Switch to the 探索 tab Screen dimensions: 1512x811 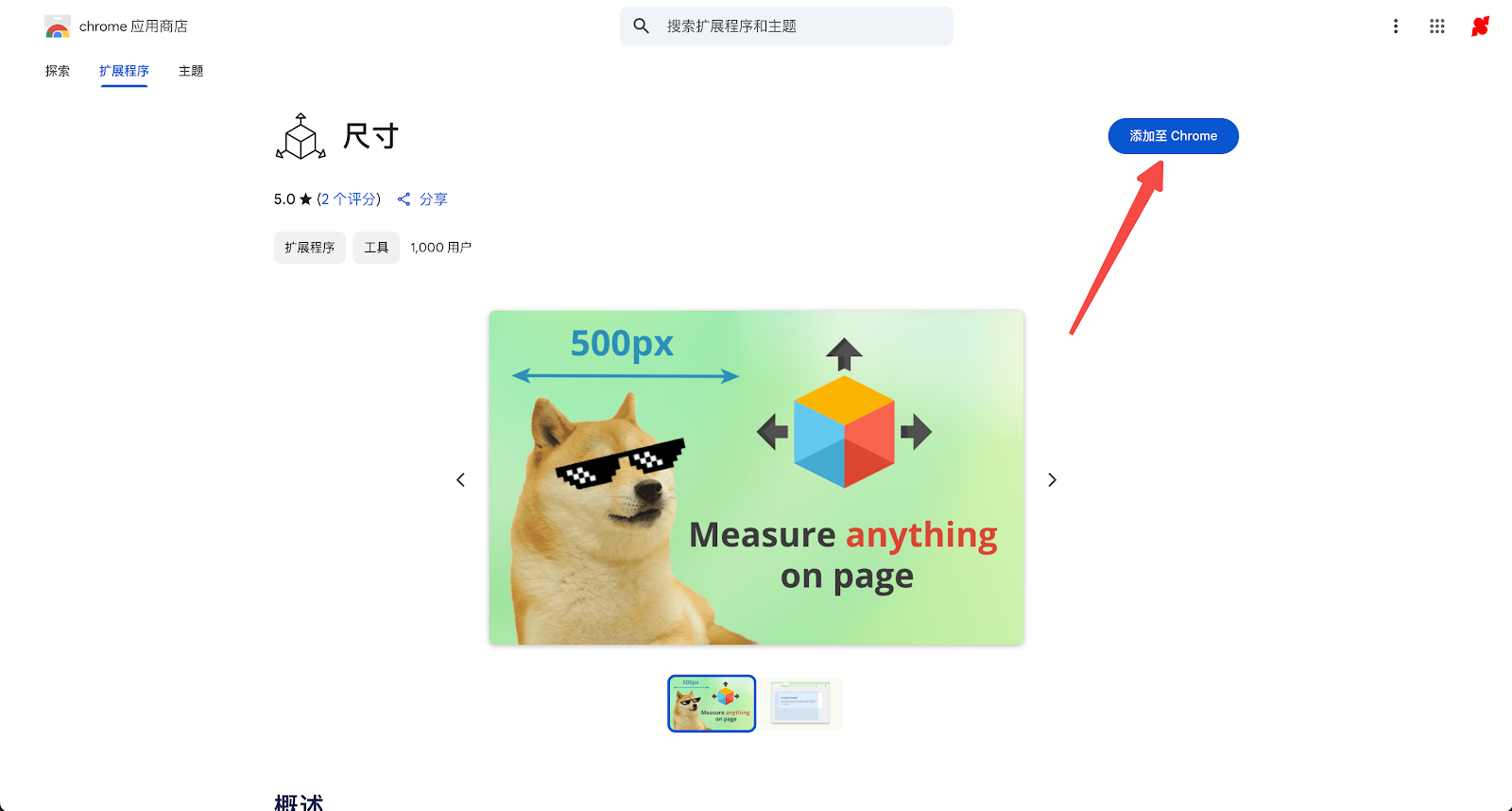tap(58, 71)
